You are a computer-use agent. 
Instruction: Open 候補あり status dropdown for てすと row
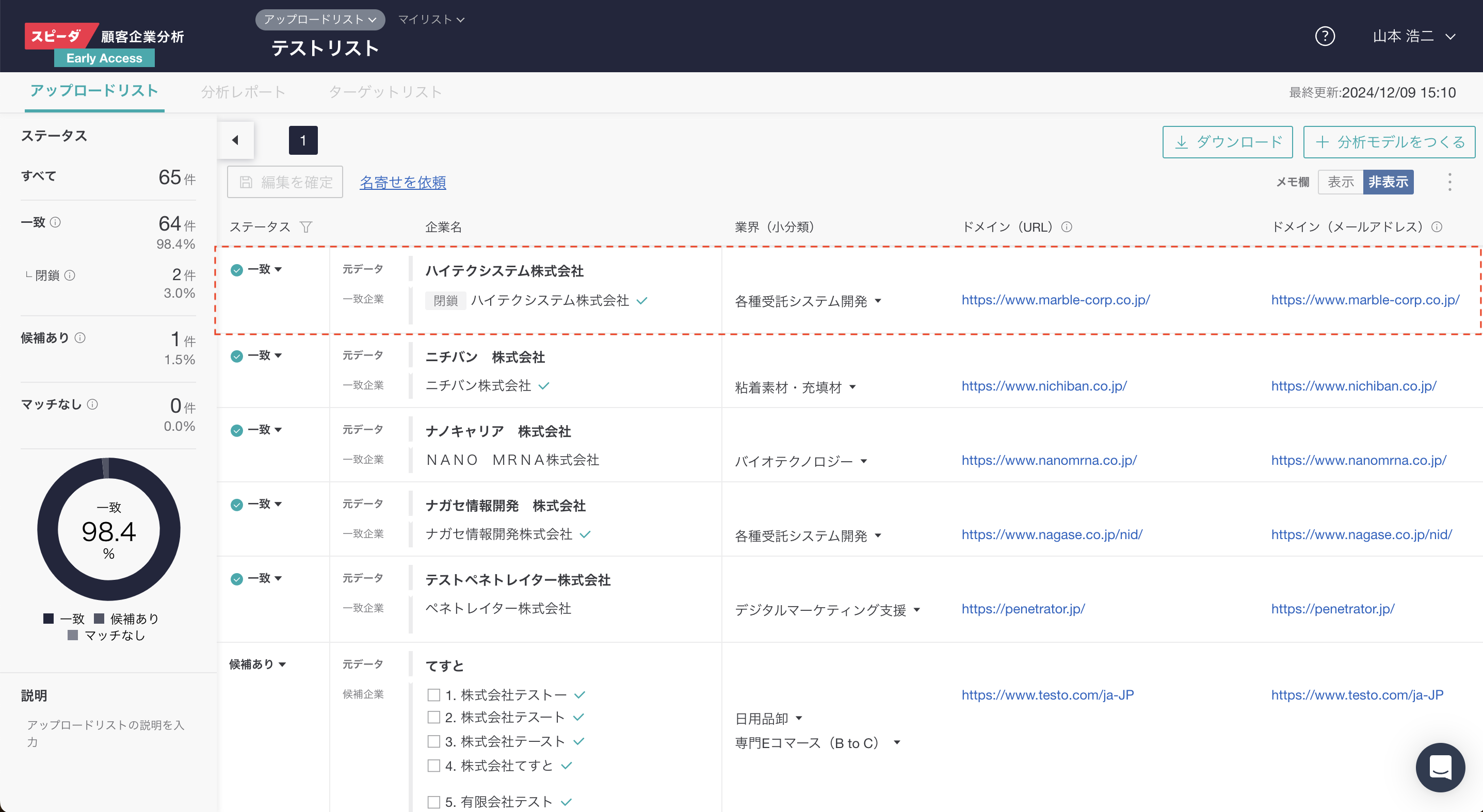click(x=258, y=664)
